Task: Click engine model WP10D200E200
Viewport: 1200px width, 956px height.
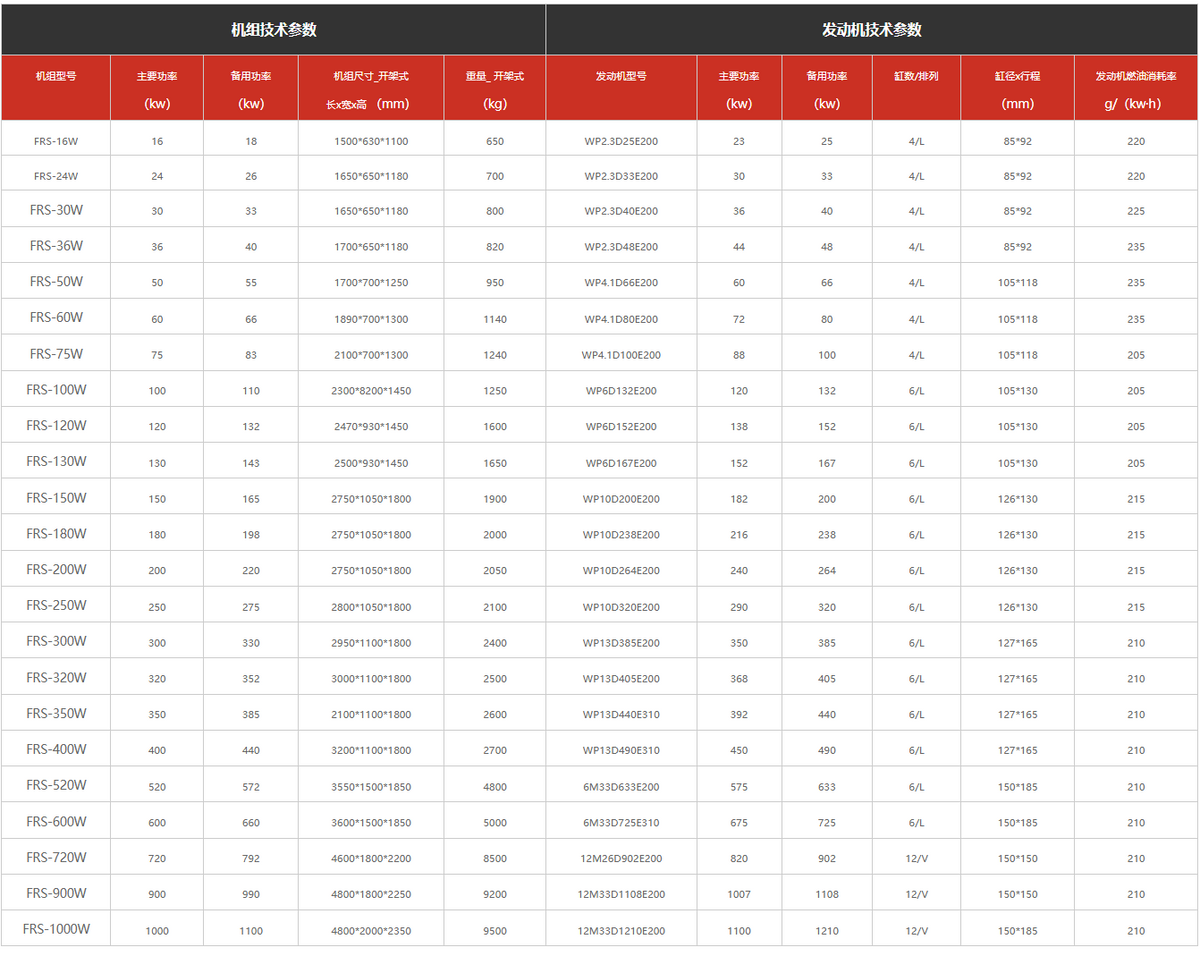Action: point(621,499)
